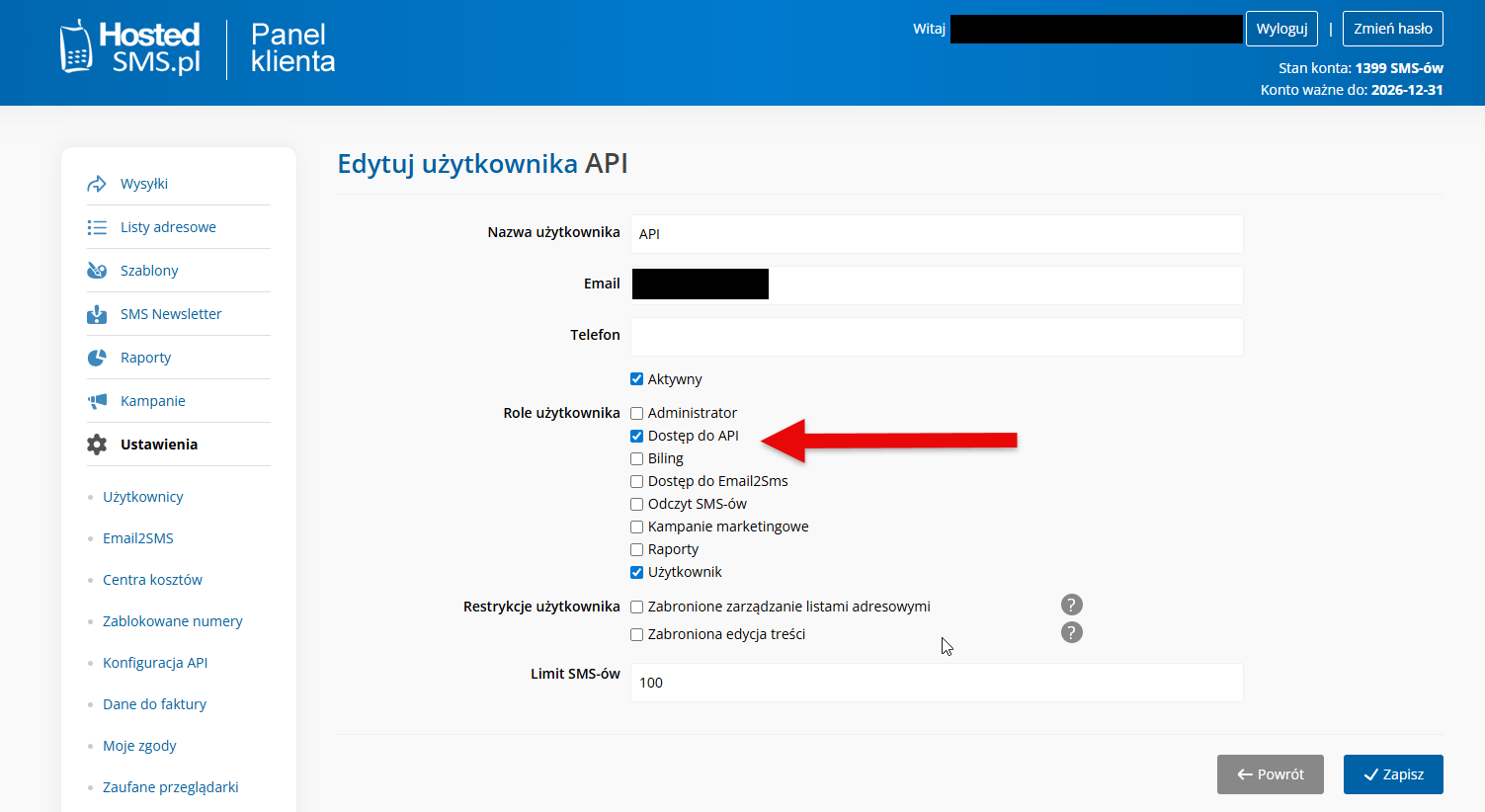Open Raporty in the sidebar menu

click(145, 358)
